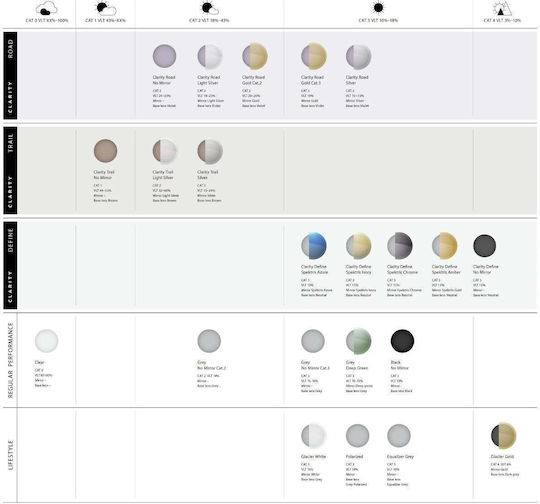Click the 'Clarity Road Light Silver' name text

click(209, 80)
